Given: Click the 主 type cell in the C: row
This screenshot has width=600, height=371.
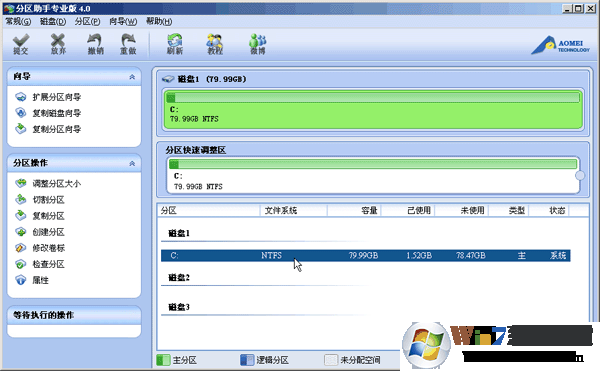Looking at the screenshot, I should tap(522, 255).
